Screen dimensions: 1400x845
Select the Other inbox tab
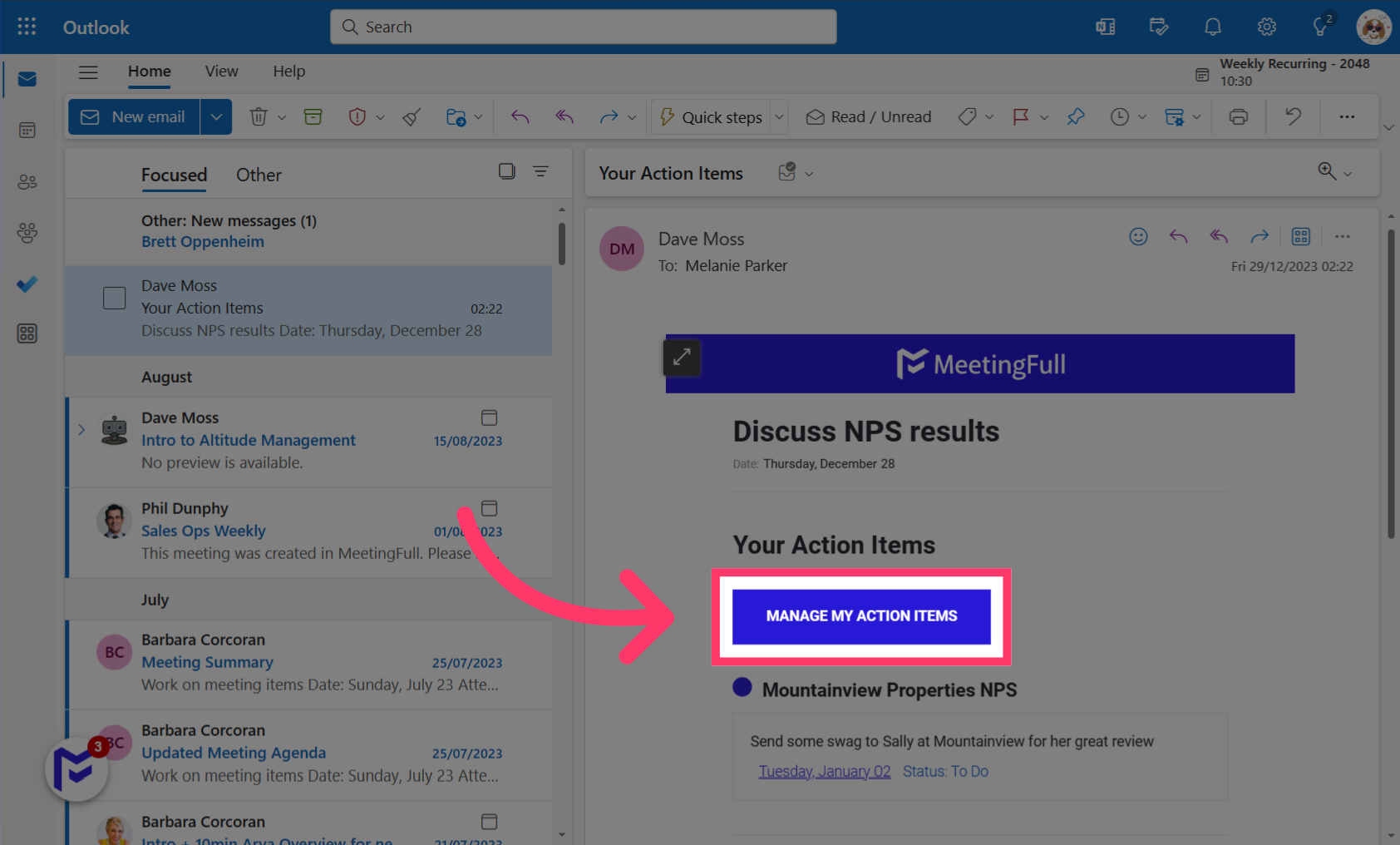(259, 175)
